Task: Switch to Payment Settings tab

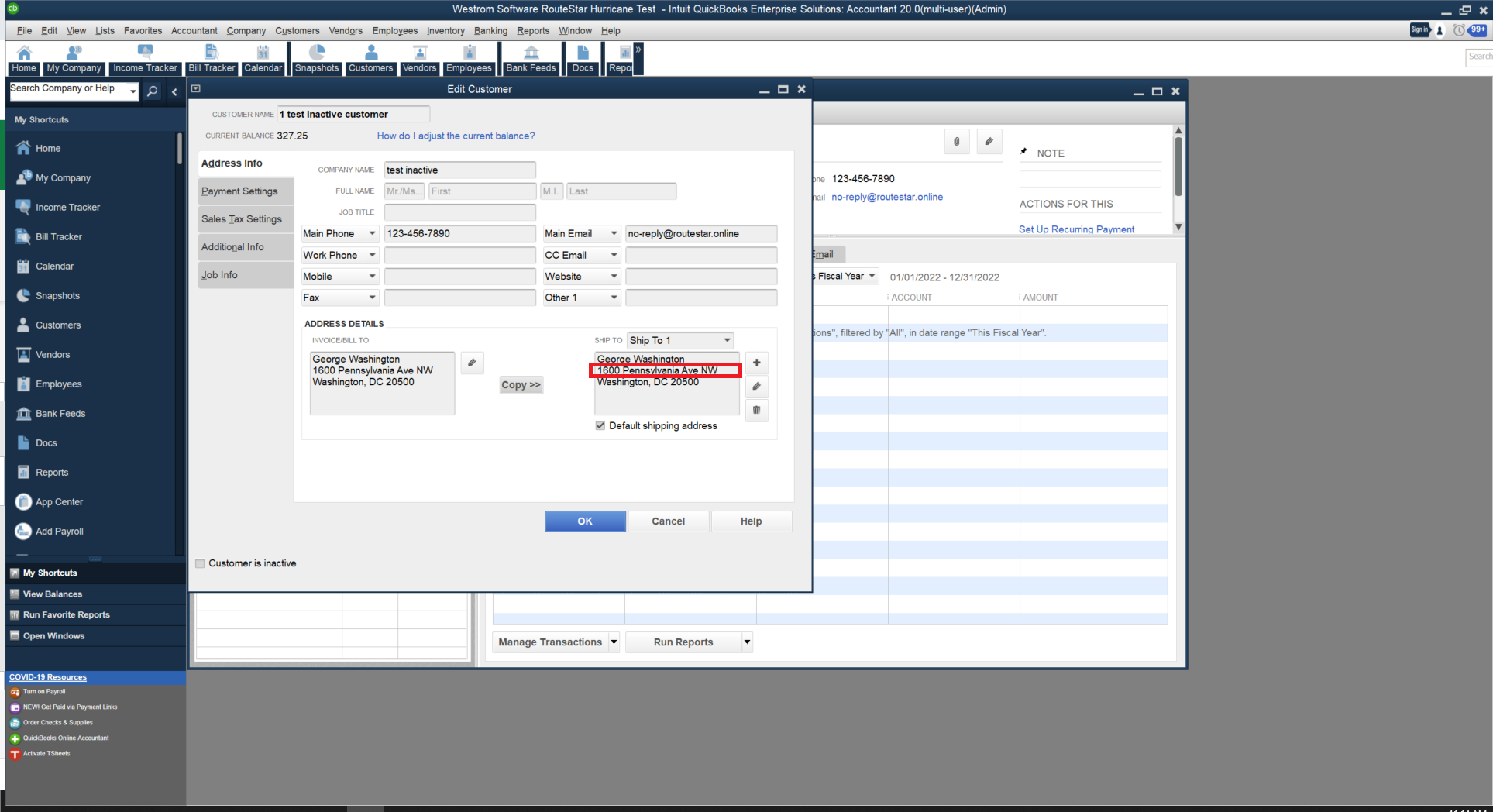Action: [x=245, y=191]
